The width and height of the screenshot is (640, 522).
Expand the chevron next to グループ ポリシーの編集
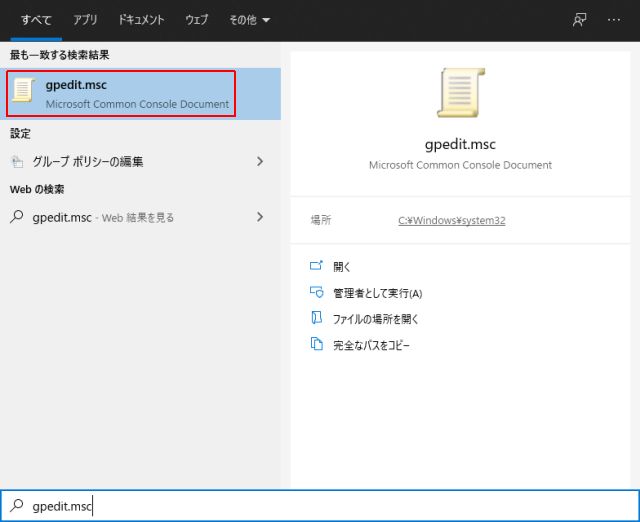coord(260,161)
